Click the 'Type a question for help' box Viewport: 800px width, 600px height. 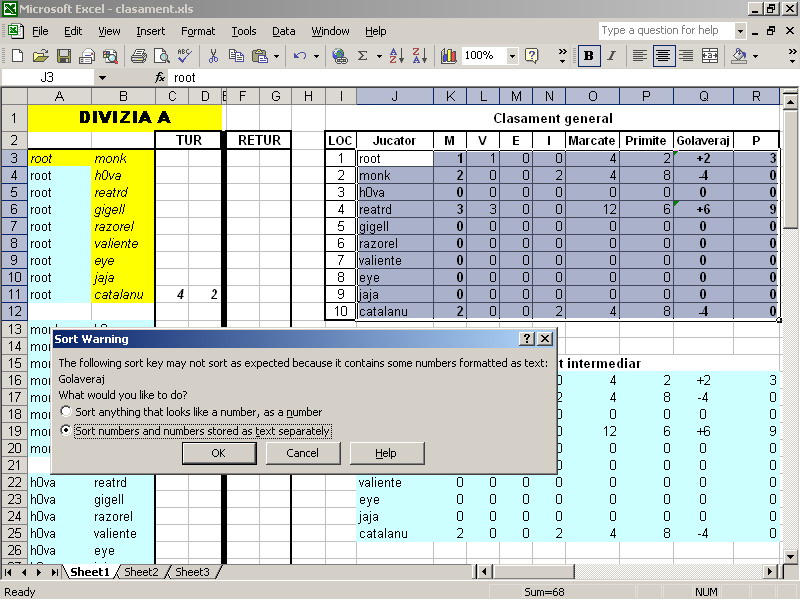[662, 30]
